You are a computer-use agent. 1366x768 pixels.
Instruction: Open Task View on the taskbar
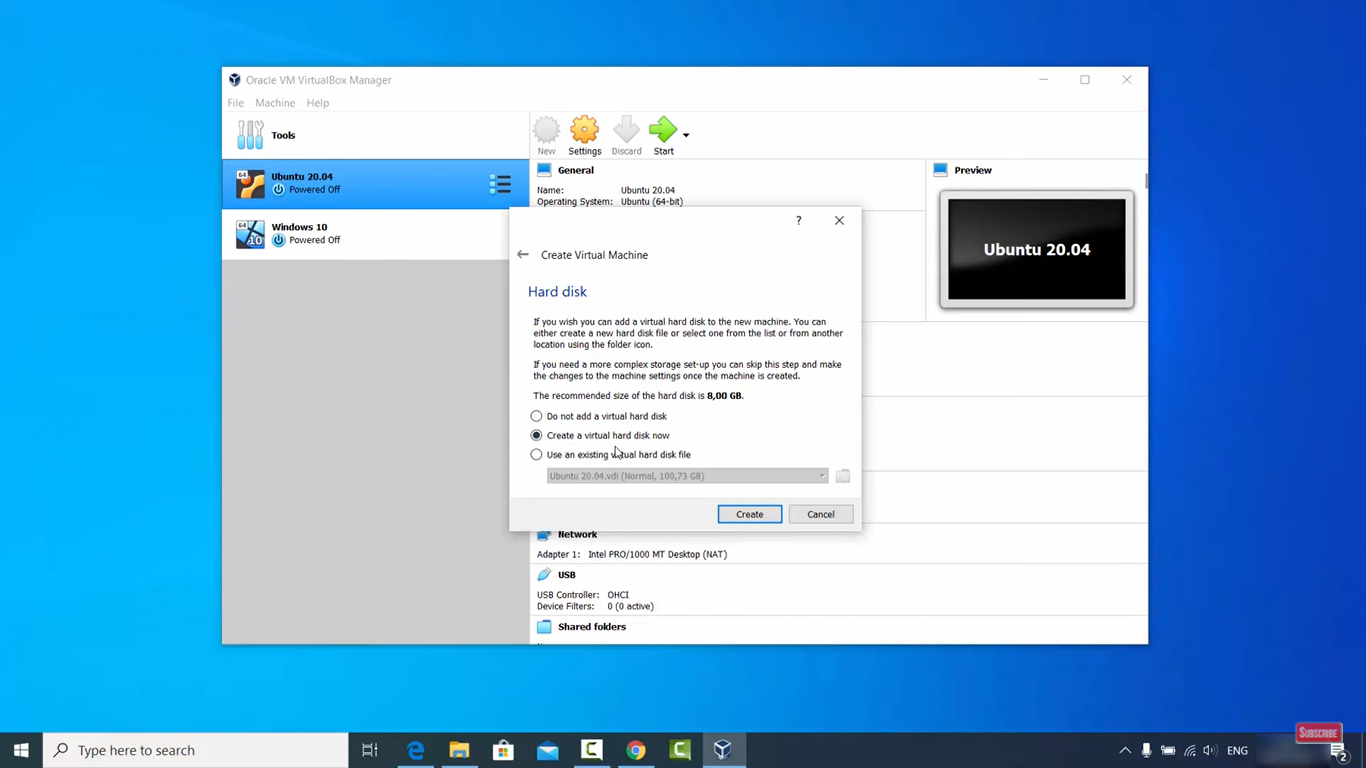370,750
